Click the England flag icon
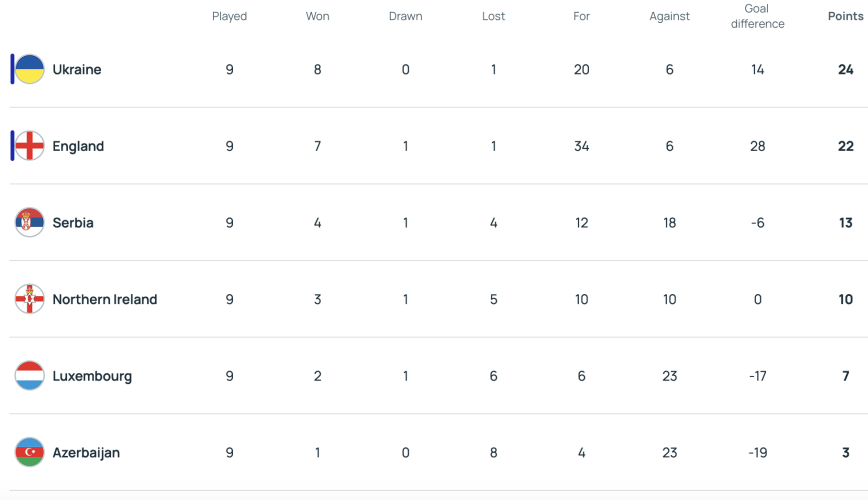This screenshot has height=500, width=868. pos(29,146)
